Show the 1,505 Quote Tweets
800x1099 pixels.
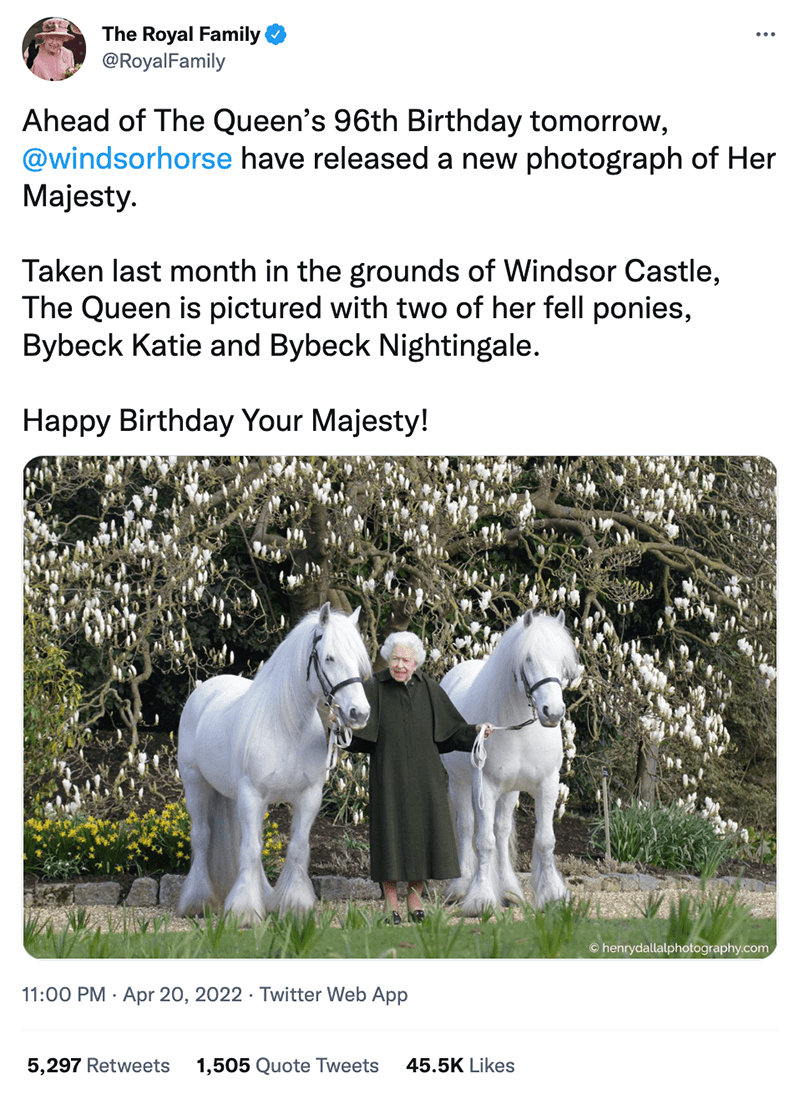coord(287,1065)
